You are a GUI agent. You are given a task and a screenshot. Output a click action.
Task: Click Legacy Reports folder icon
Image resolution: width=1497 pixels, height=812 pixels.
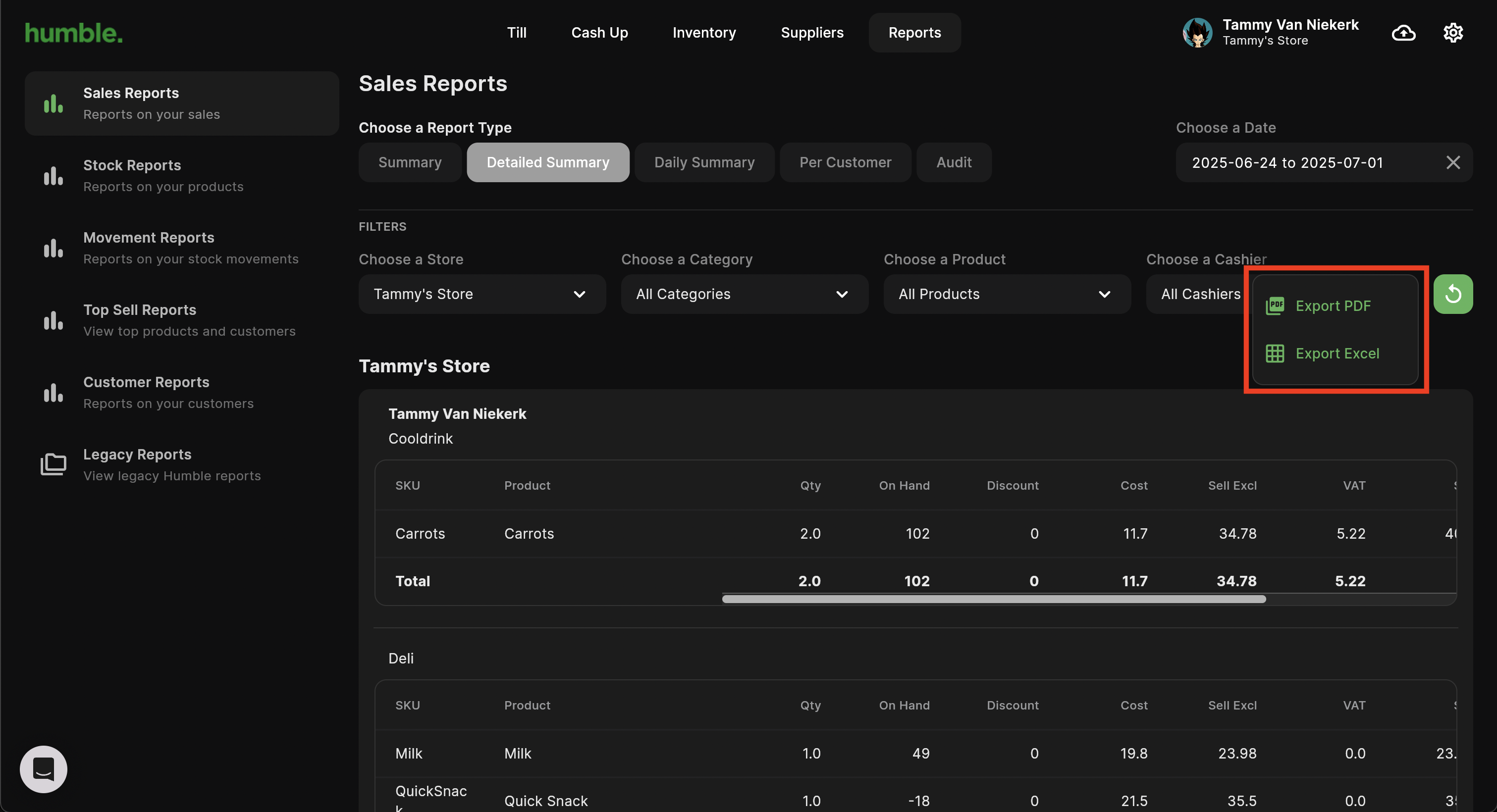point(53,464)
